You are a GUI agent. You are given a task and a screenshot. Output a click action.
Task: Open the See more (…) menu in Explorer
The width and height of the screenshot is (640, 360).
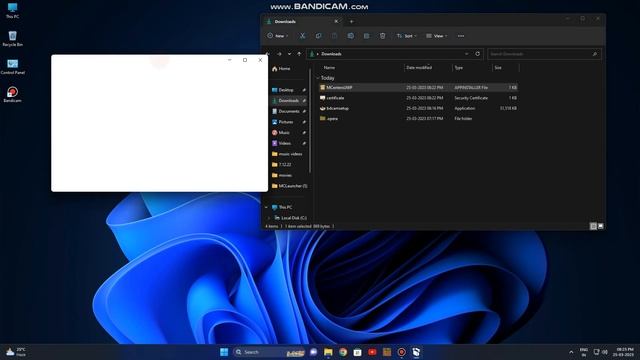point(461,36)
